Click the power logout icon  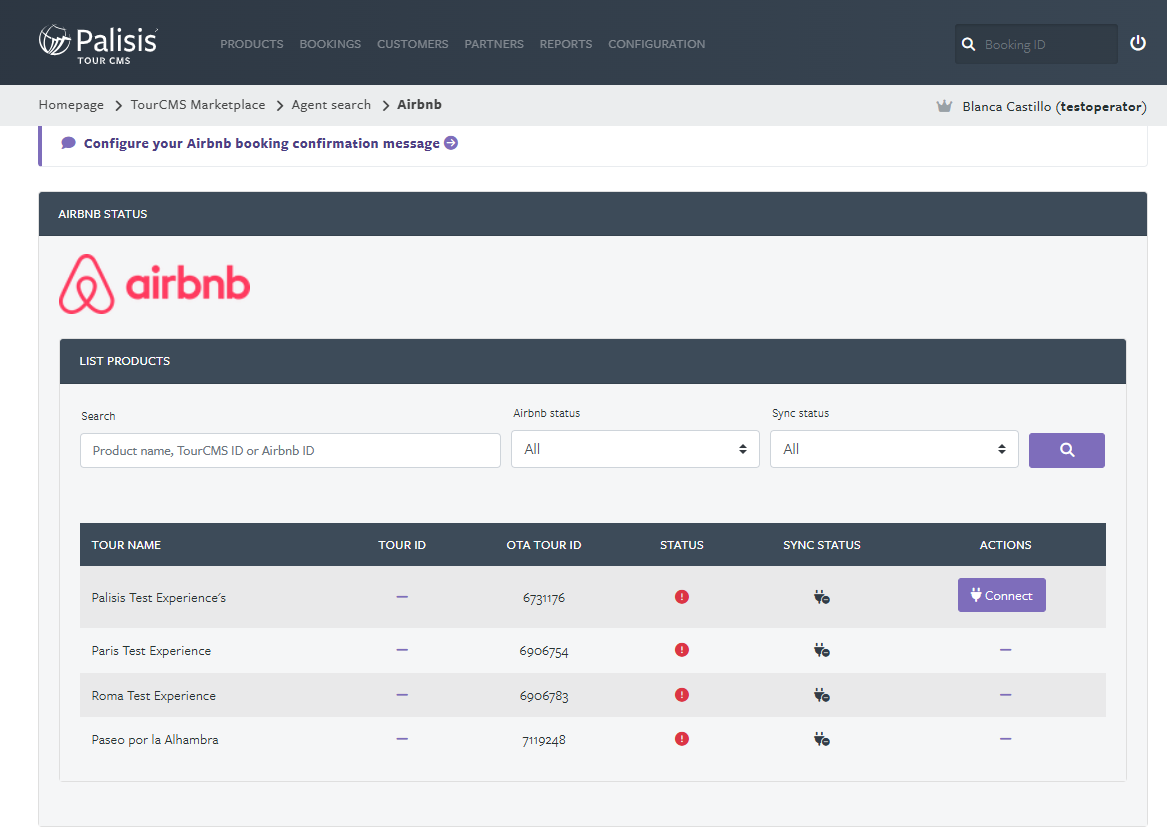tap(1137, 43)
